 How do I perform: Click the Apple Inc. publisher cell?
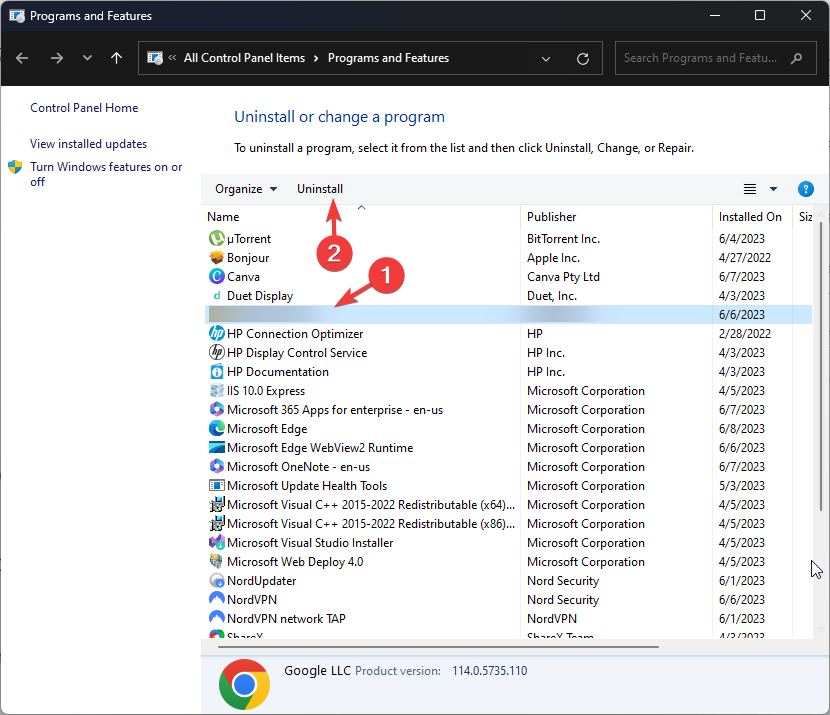tap(553, 258)
